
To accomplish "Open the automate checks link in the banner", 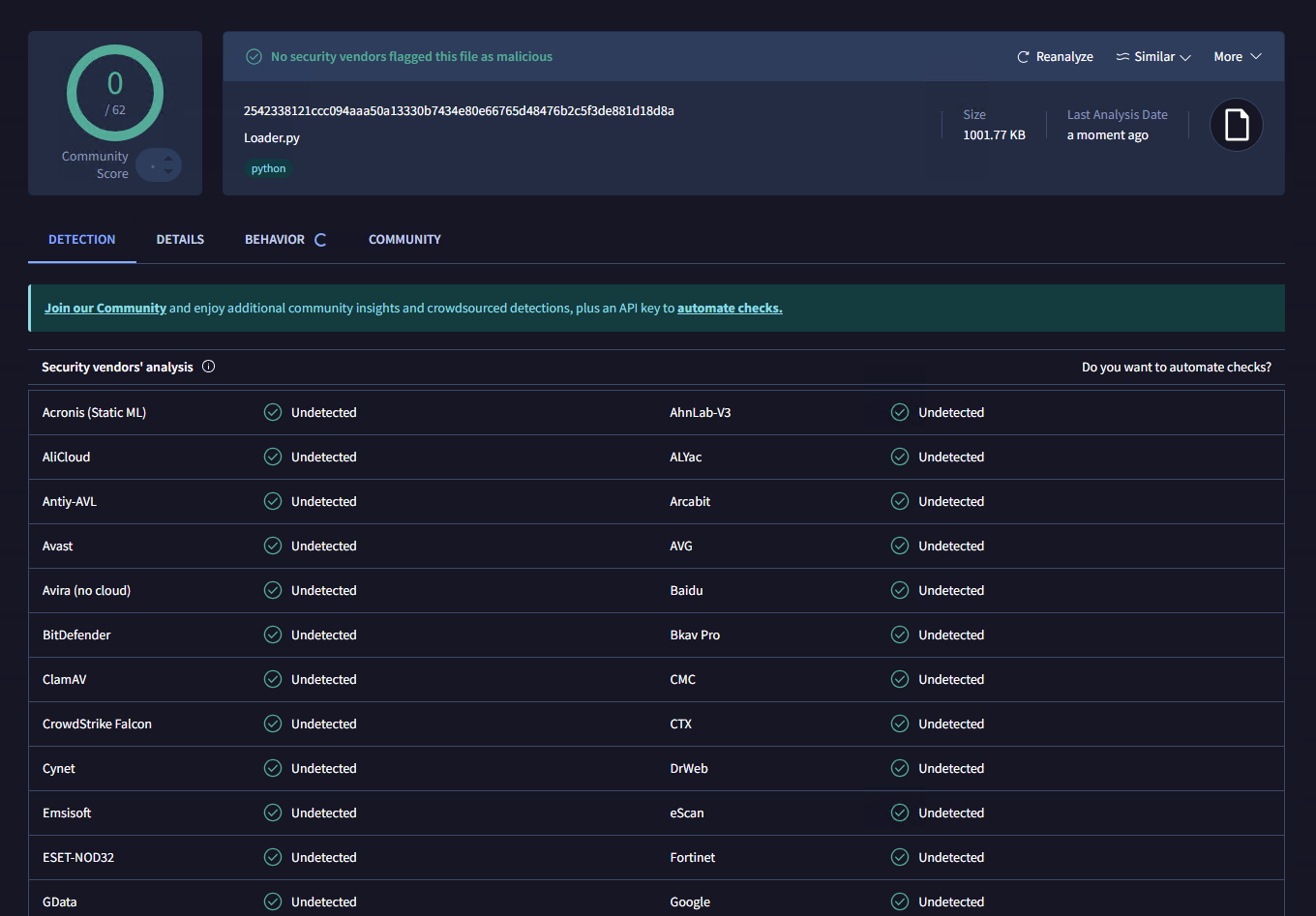I will tap(730, 309).
